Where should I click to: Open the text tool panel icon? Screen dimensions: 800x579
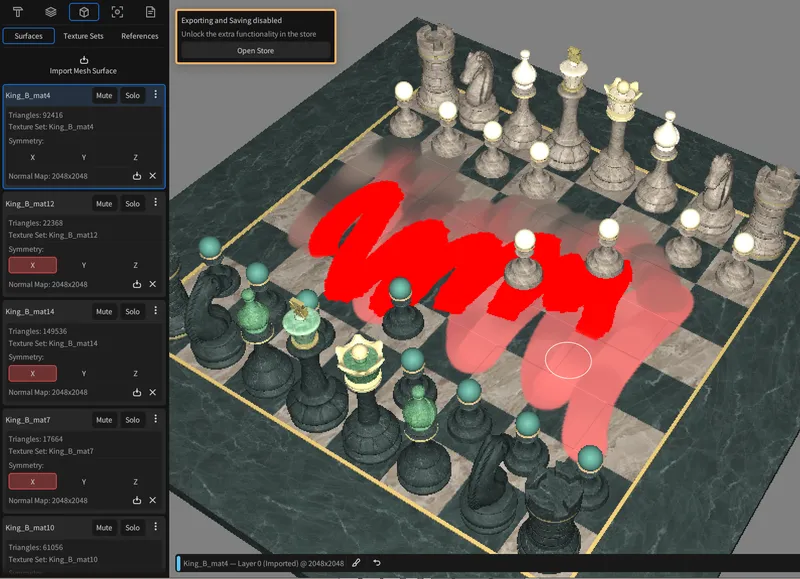pyautogui.click(x=17, y=12)
